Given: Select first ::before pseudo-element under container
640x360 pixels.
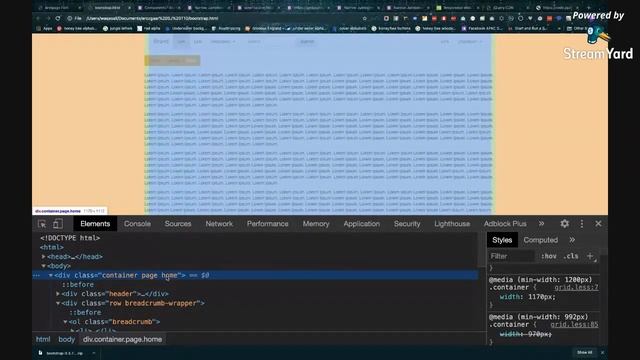Looking at the screenshot, I should point(78,284).
